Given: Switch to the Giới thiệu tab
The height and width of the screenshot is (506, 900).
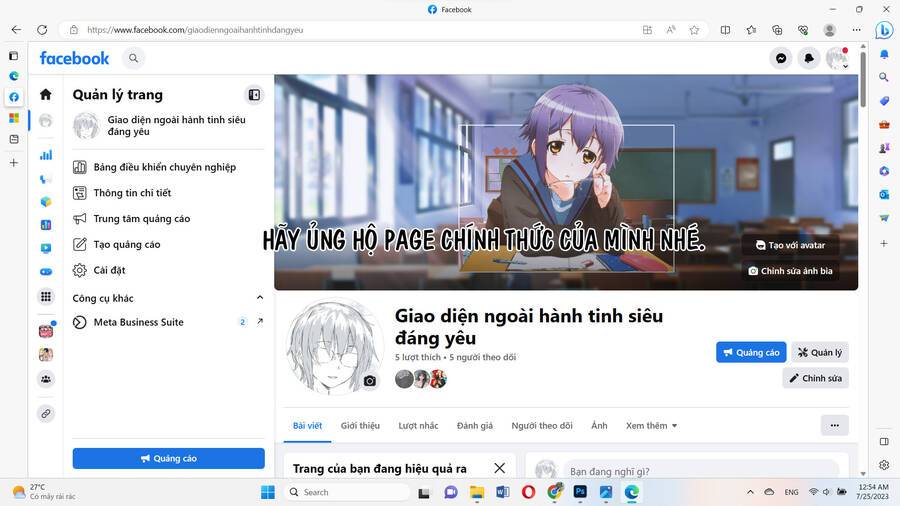Looking at the screenshot, I should pyautogui.click(x=360, y=425).
